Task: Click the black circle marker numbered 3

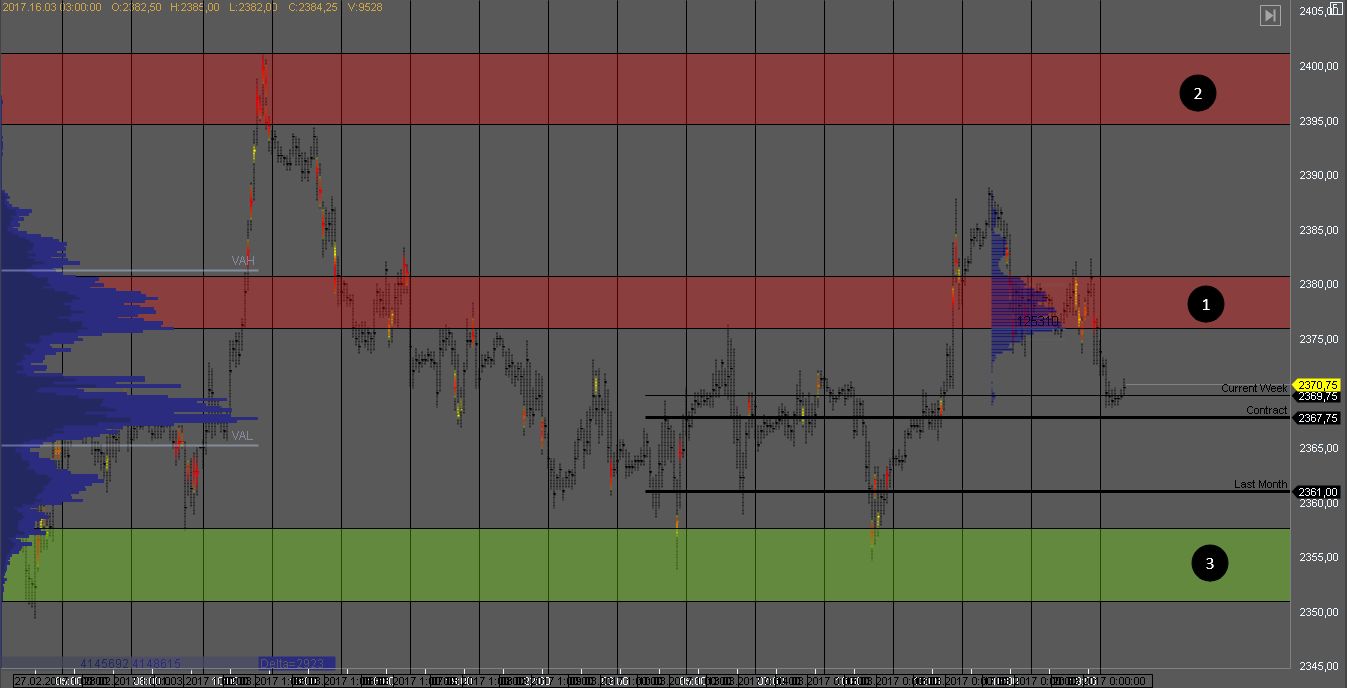Action: coord(1209,564)
